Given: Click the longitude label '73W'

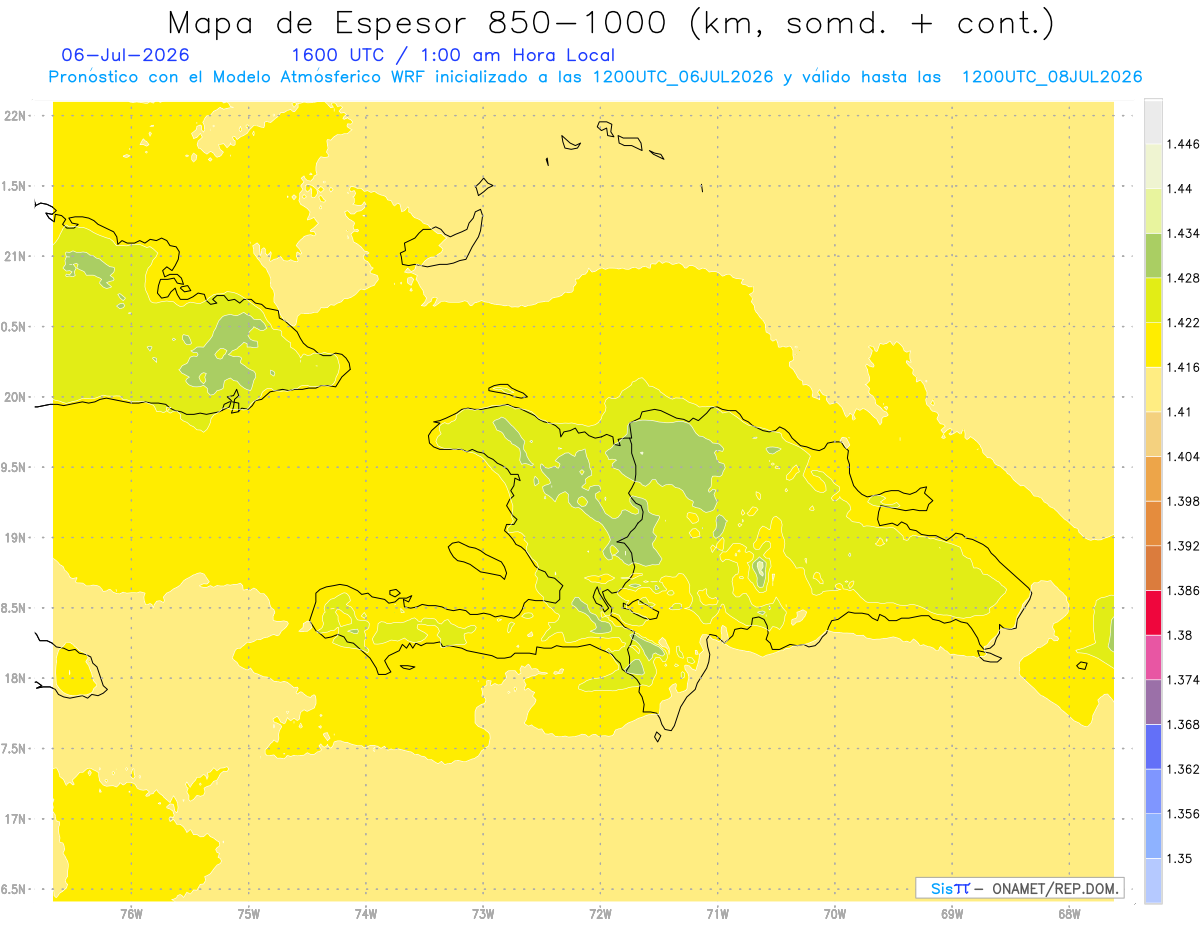Looking at the screenshot, I should coord(483,913).
